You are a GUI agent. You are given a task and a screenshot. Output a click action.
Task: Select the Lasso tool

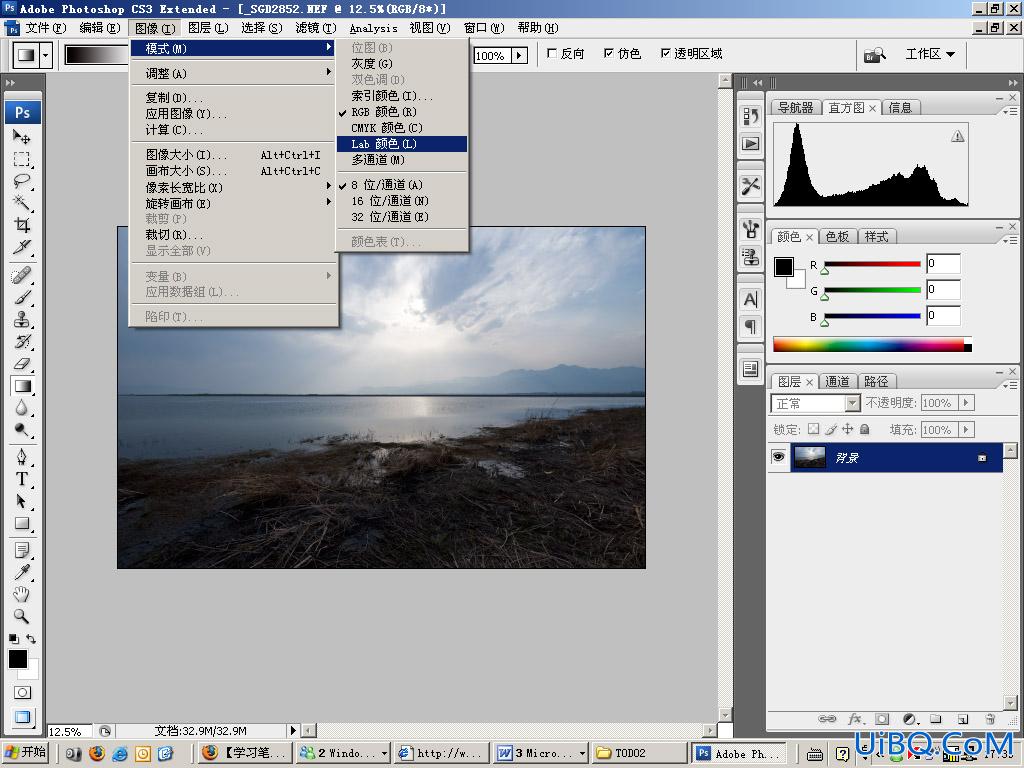coord(22,181)
